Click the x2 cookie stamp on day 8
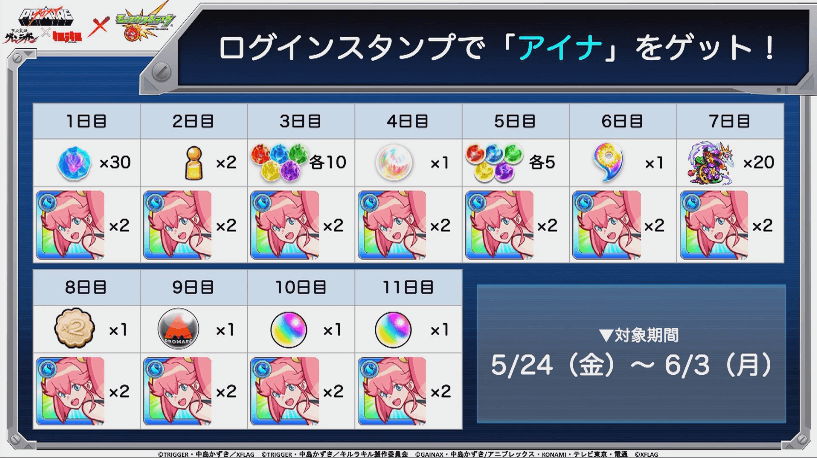 pos(75,329)
